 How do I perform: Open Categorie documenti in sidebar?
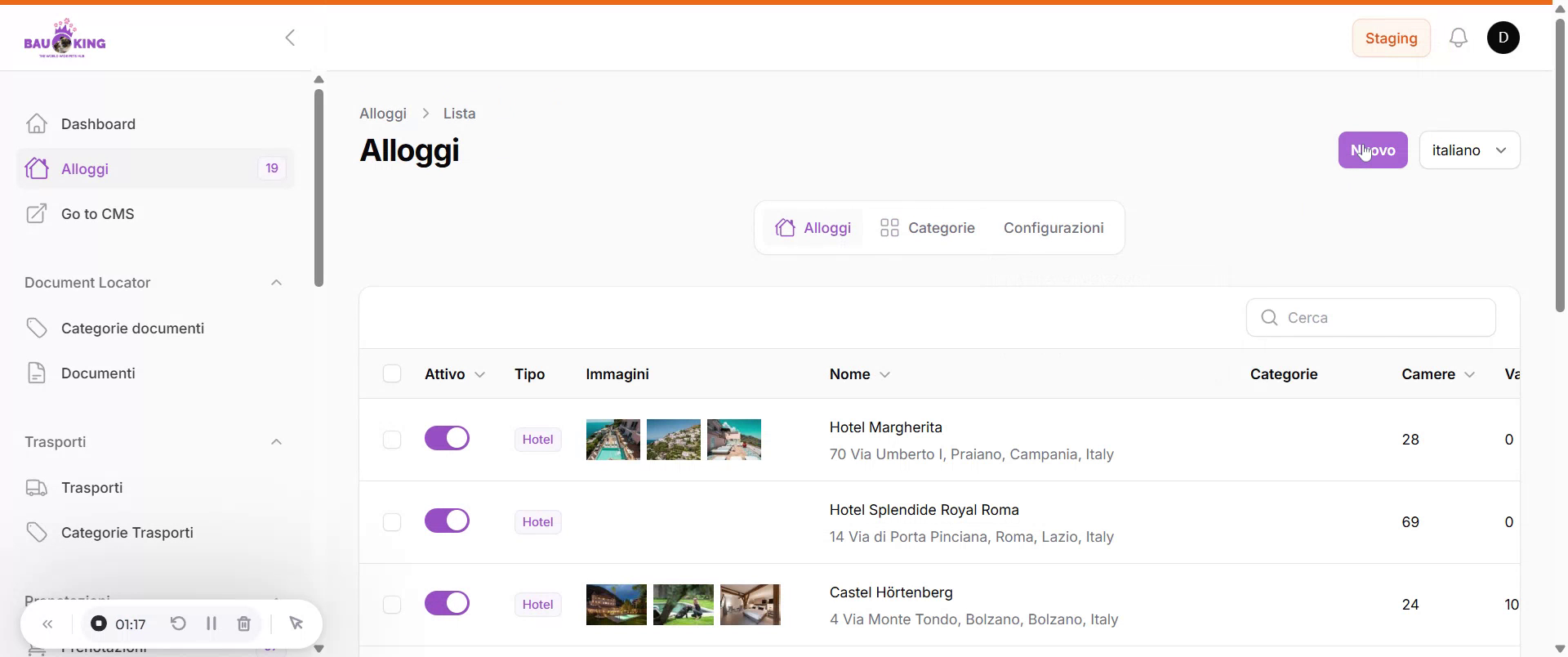(155, 328)
